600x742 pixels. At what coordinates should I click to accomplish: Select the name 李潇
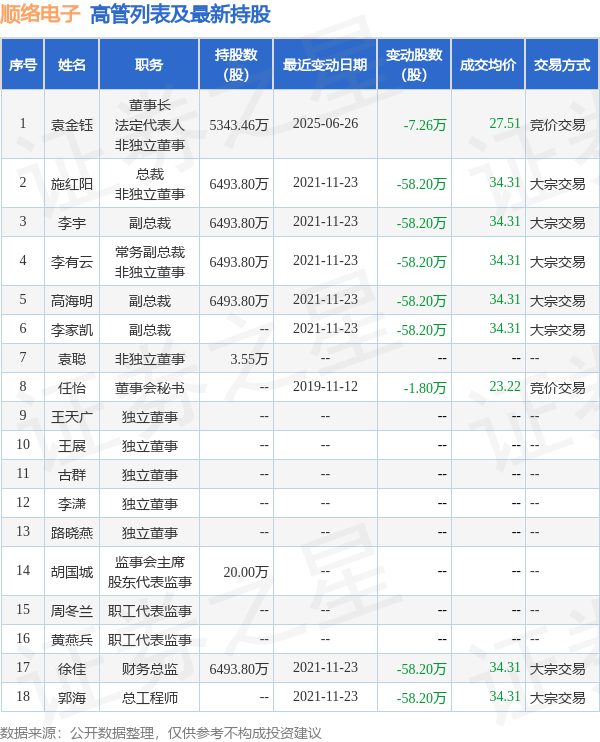pos(72,504)
